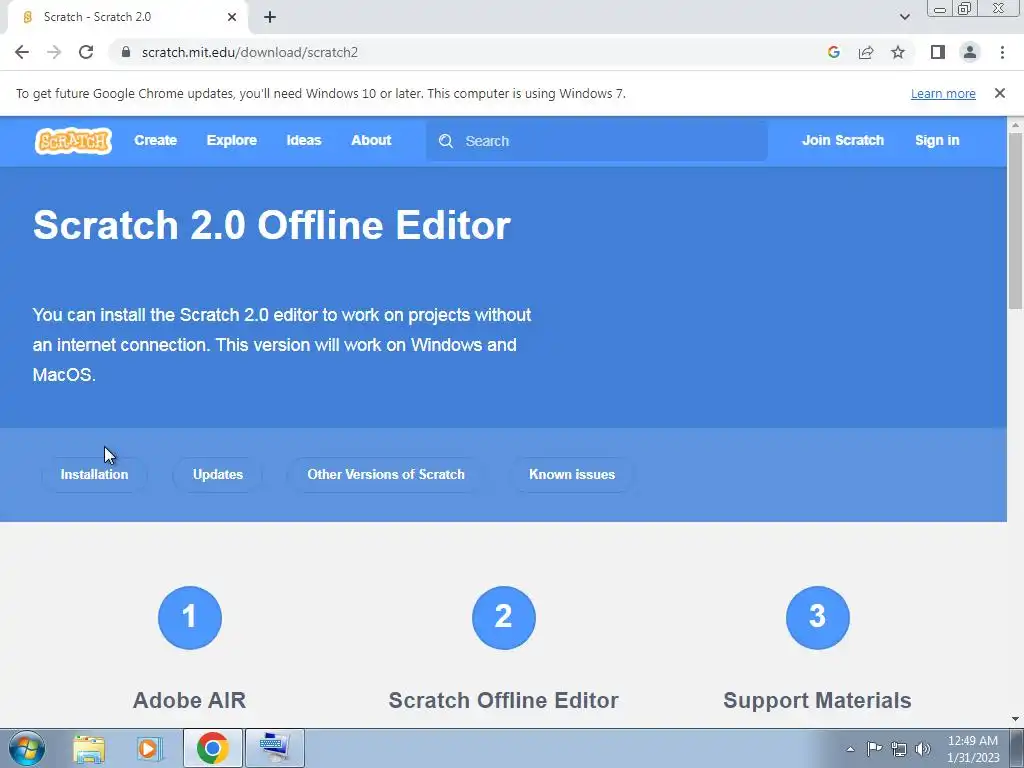The width and height of the screenshot is (1024, 768).
Task: Show hidden system tray icons
Action: coord(850,749)
